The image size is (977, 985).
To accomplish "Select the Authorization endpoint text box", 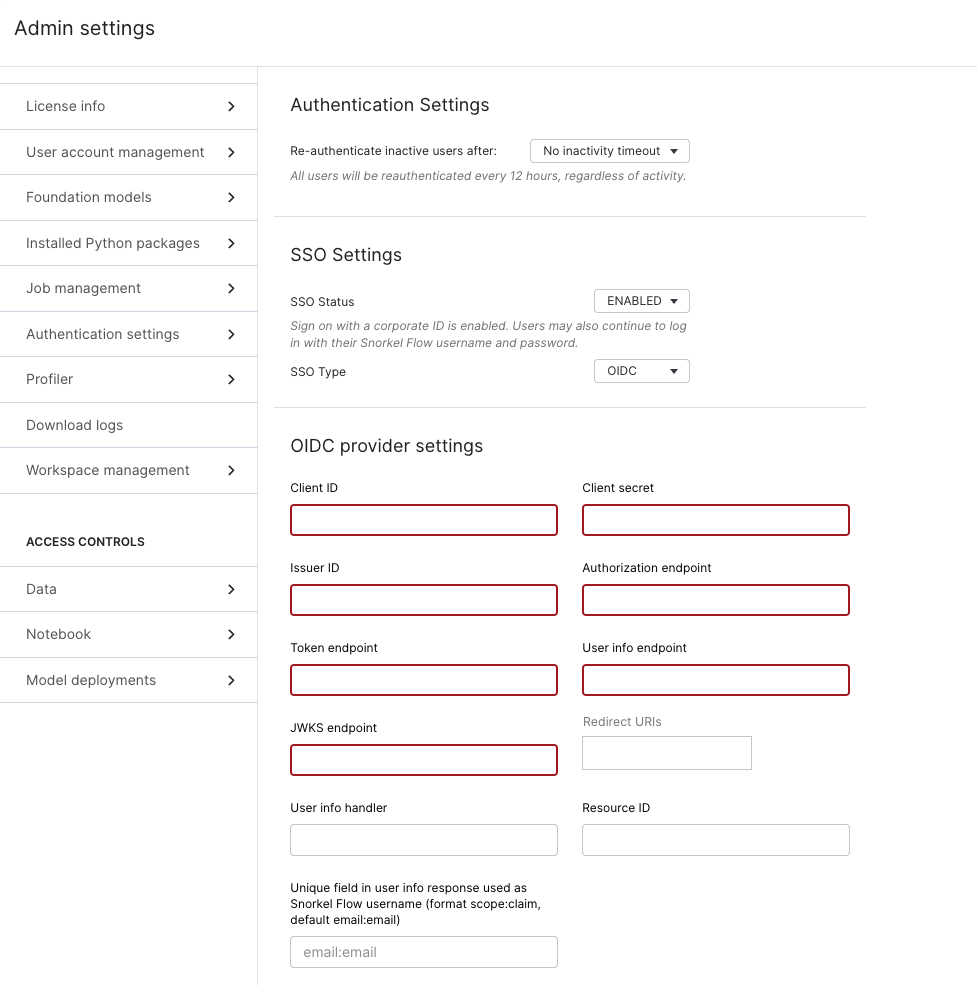I will [716, 600].
